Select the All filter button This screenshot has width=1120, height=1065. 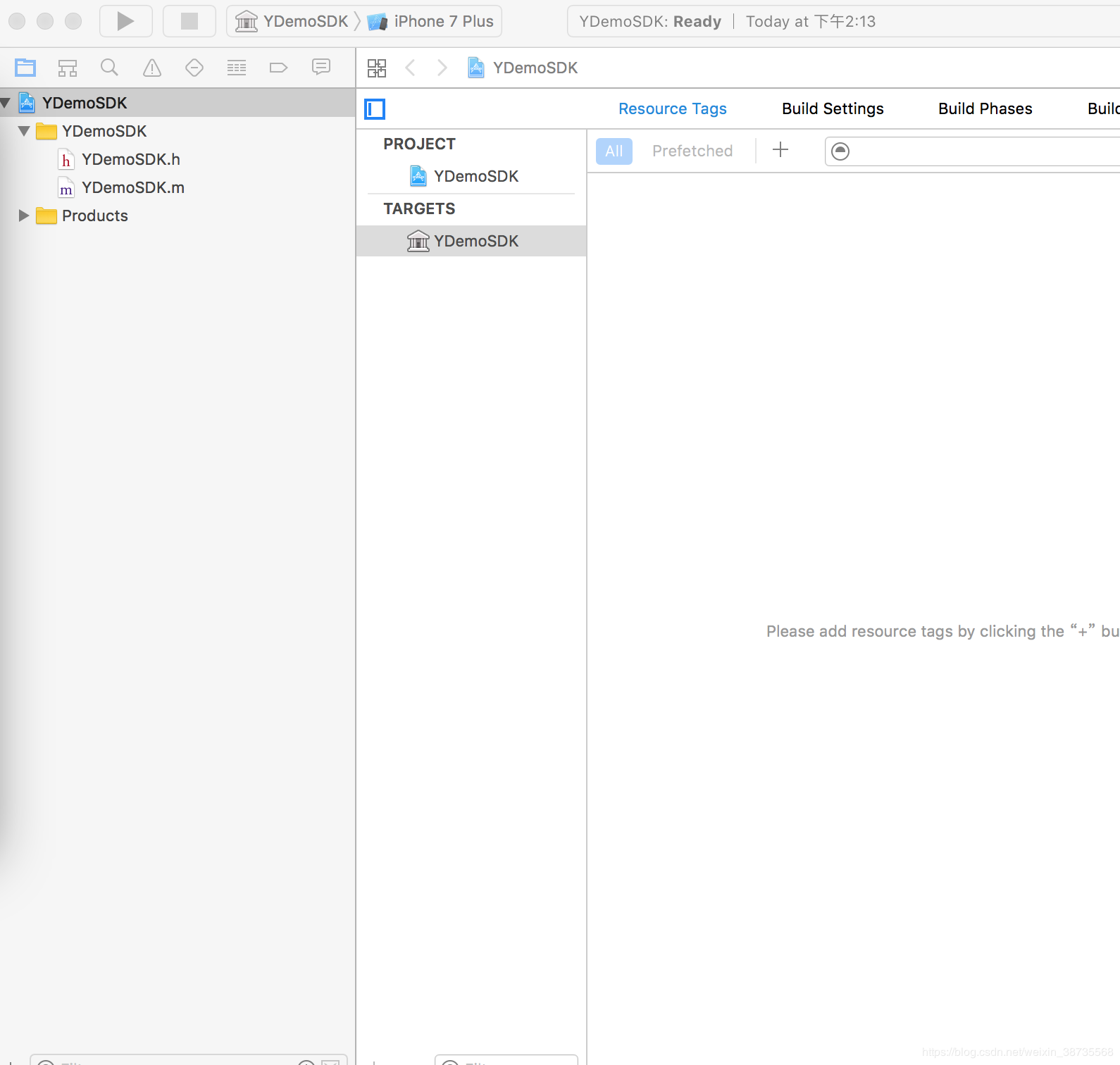coord(614,151)
